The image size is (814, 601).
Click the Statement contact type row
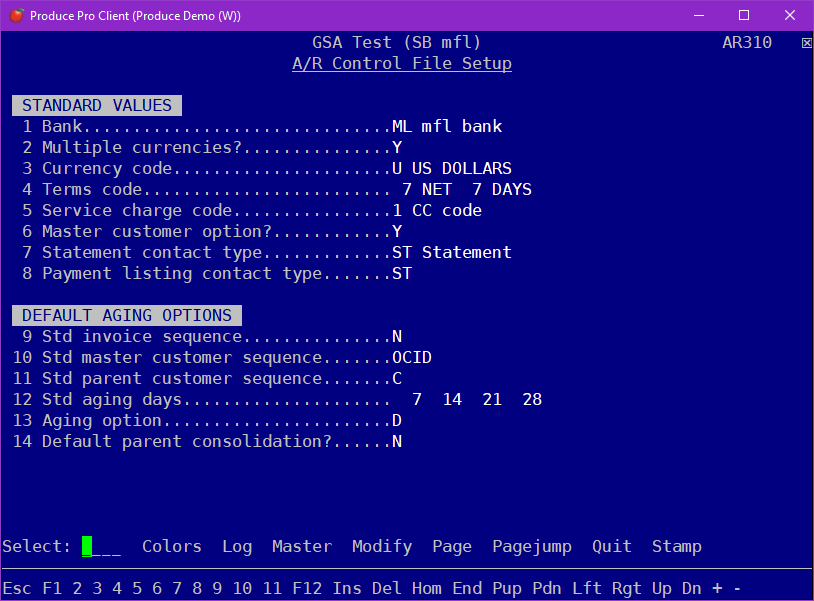tap(267, 252)
